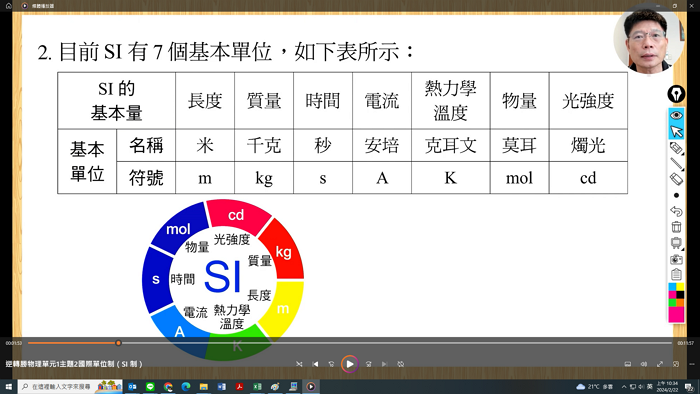Mute the media player volume
Viewport: 700px width, 394px height.
[644, 364]
